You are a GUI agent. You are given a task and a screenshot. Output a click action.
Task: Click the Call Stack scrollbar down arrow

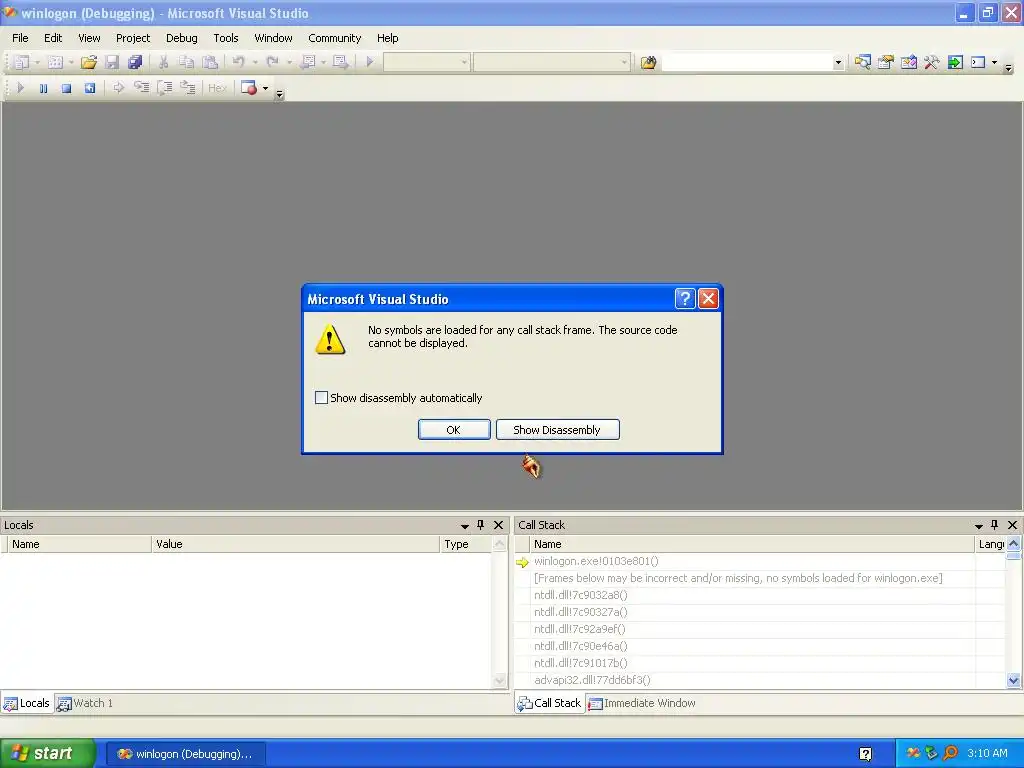pos(1014,680)
